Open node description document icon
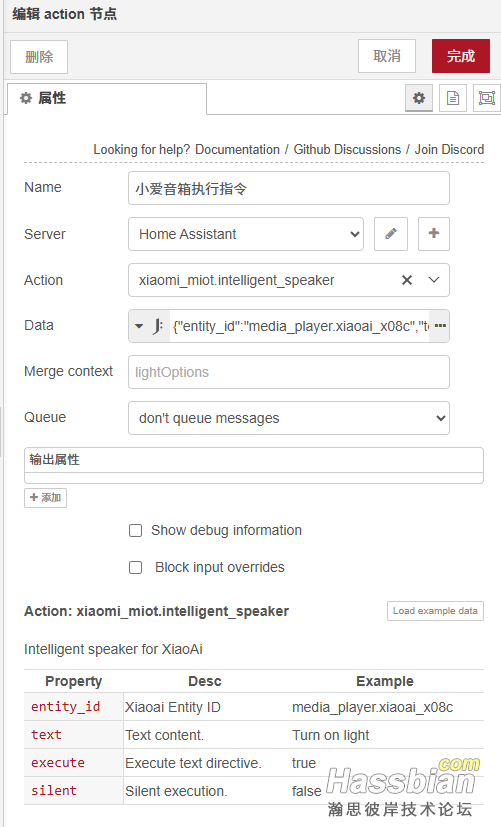 click(x=452, y=98)
